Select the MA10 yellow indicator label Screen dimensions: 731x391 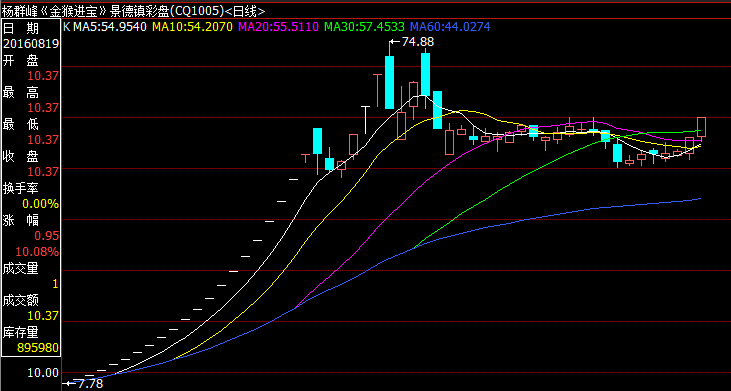[x=193, y=27]
